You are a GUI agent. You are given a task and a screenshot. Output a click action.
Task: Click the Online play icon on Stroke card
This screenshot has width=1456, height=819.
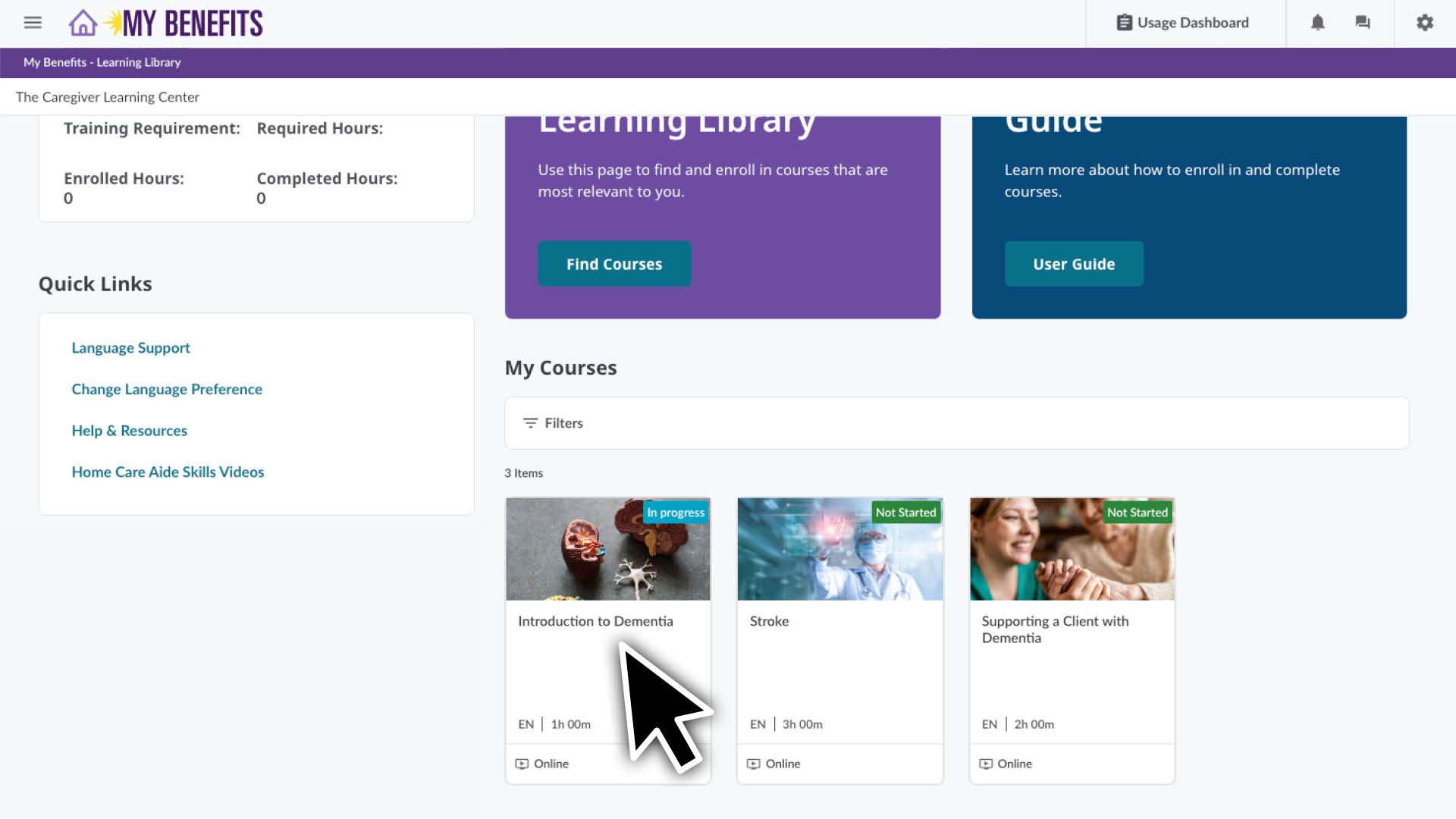coord(752,764)
